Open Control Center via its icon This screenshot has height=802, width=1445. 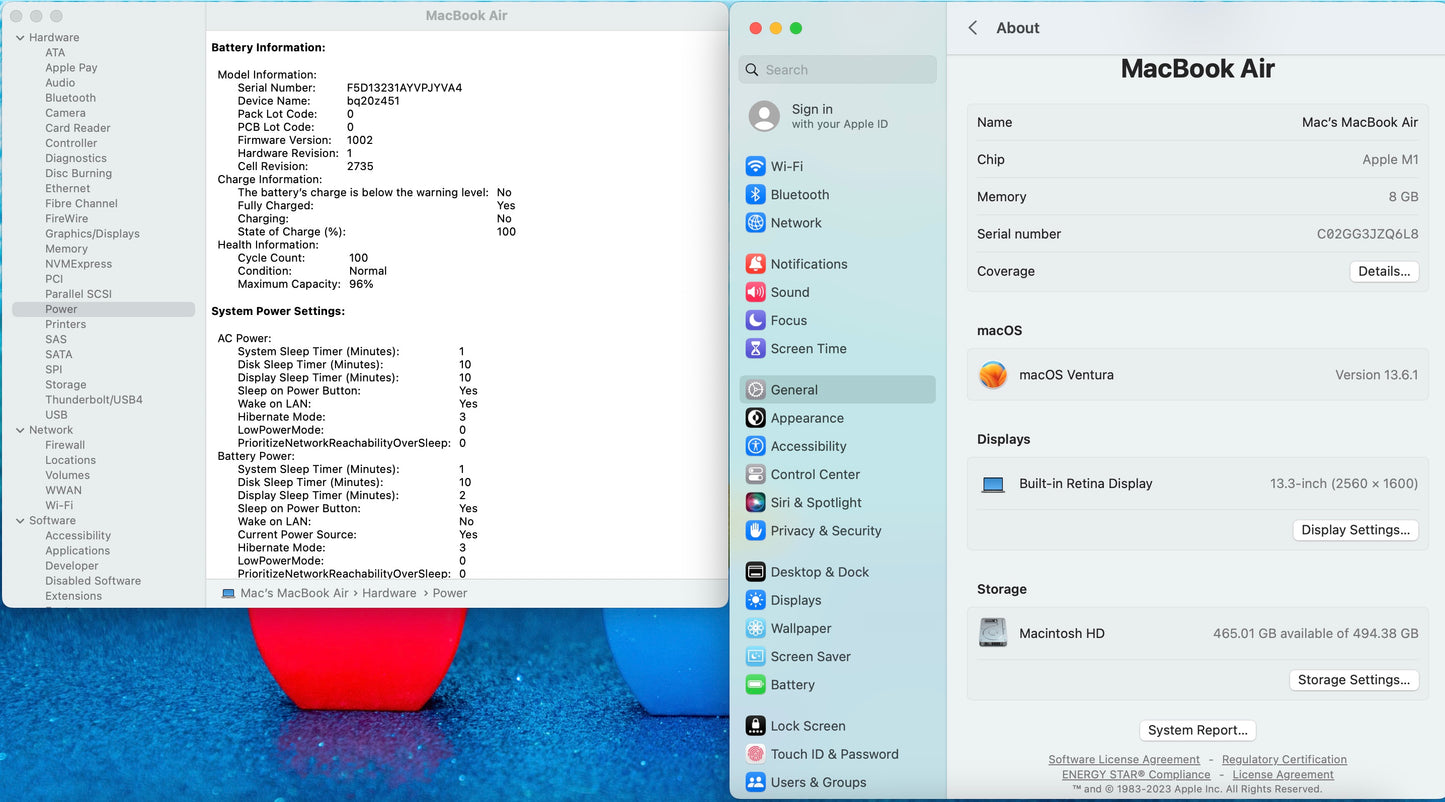755,474
